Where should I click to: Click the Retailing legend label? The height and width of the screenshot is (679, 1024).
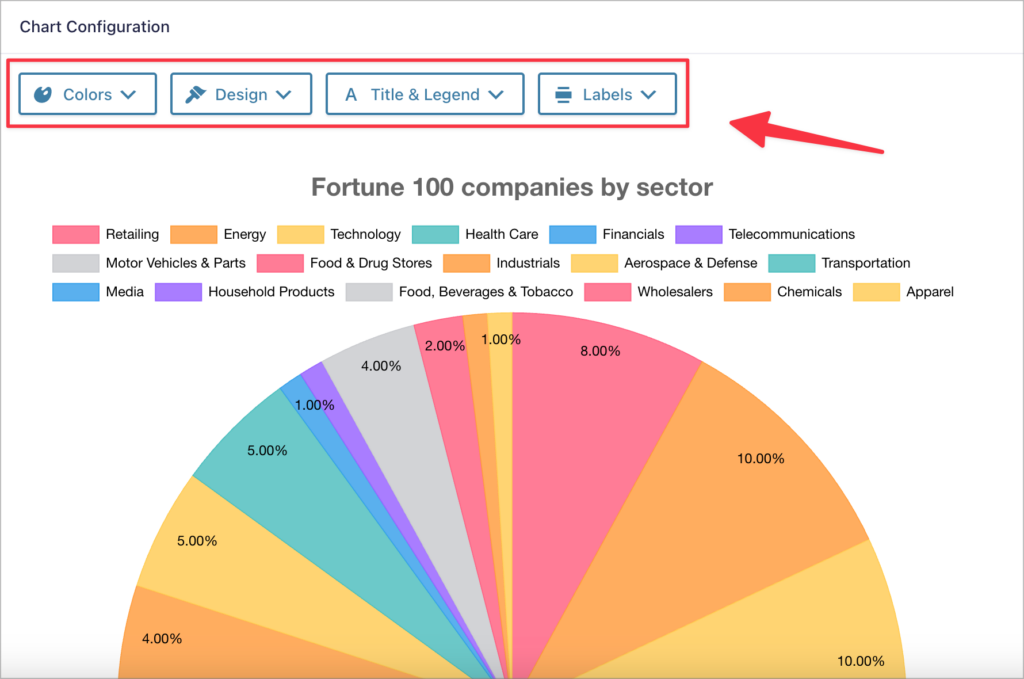[133, 234]
